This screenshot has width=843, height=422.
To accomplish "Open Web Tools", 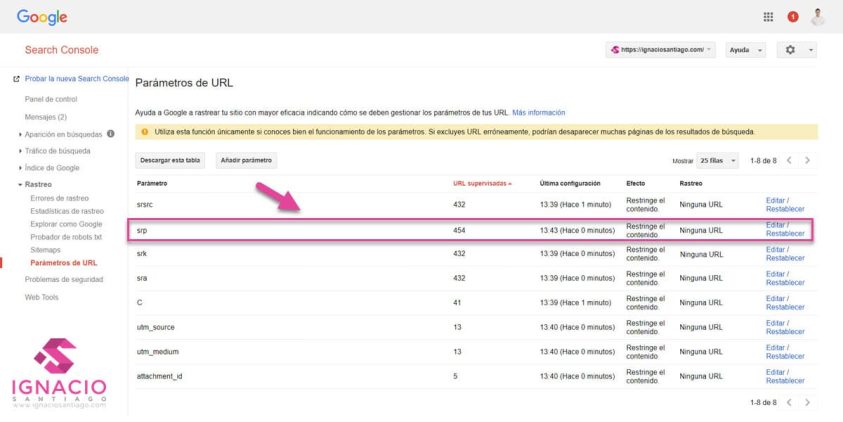I will [x=41, y=297].
